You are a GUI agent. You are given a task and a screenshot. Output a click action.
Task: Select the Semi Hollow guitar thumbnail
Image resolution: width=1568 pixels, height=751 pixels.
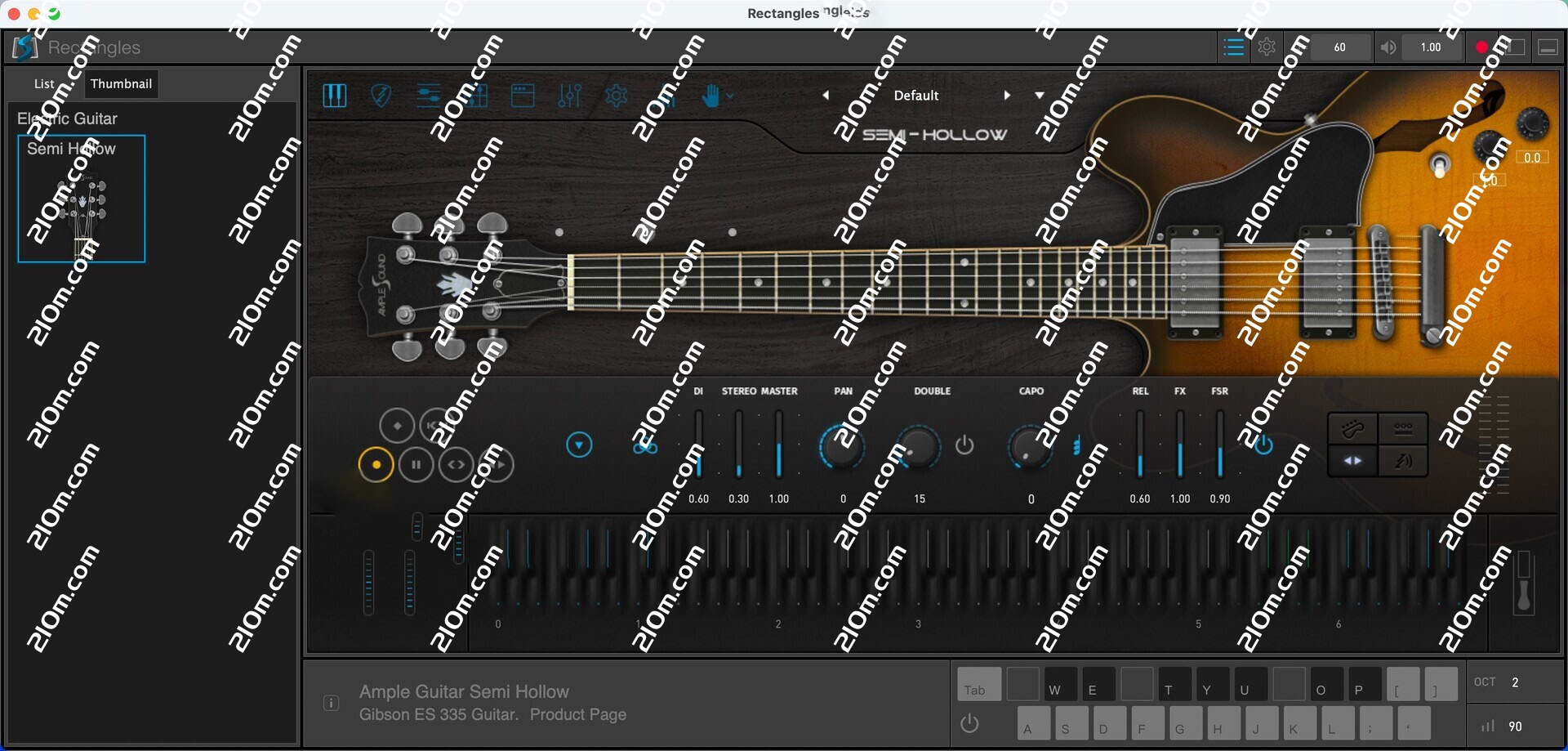[x=82, y=199]
